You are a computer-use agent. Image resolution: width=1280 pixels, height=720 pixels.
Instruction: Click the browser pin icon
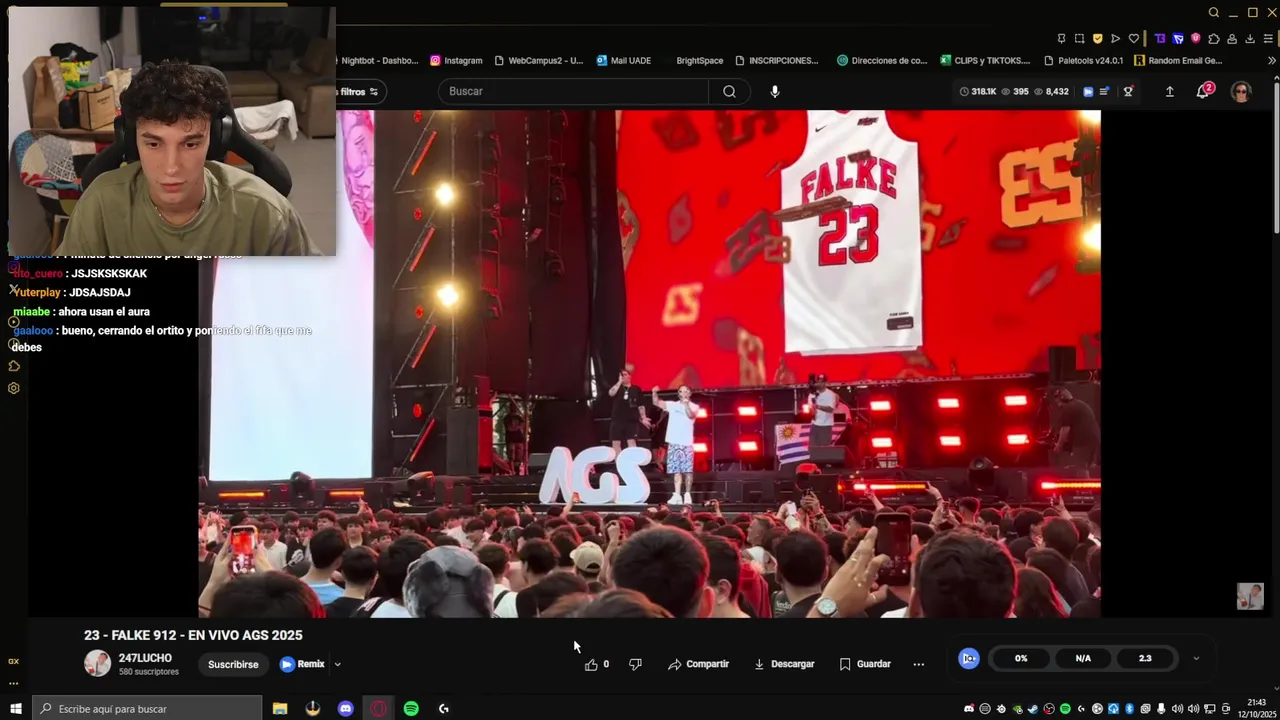click(1061, 39)
